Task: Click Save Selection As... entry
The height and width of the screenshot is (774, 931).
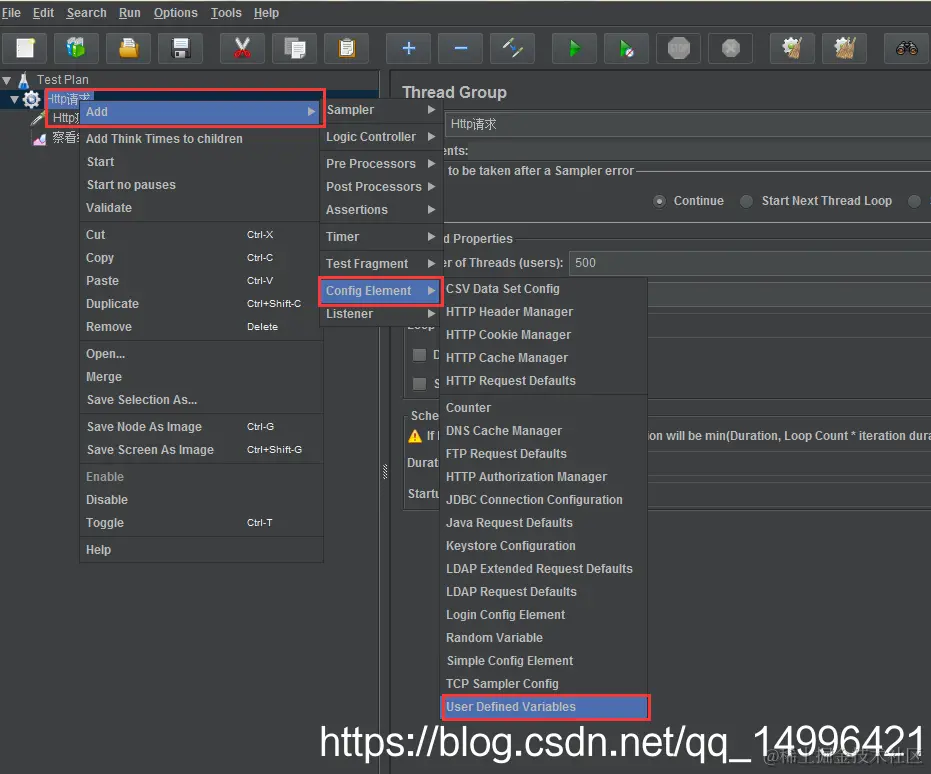Action: pos(201,399)
